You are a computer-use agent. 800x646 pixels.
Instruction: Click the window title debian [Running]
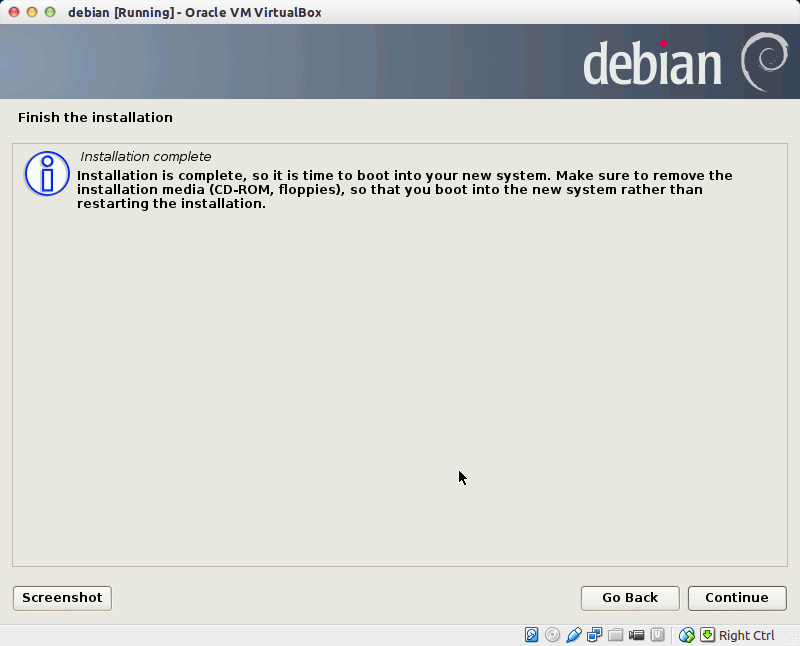[x=195, y=12]
